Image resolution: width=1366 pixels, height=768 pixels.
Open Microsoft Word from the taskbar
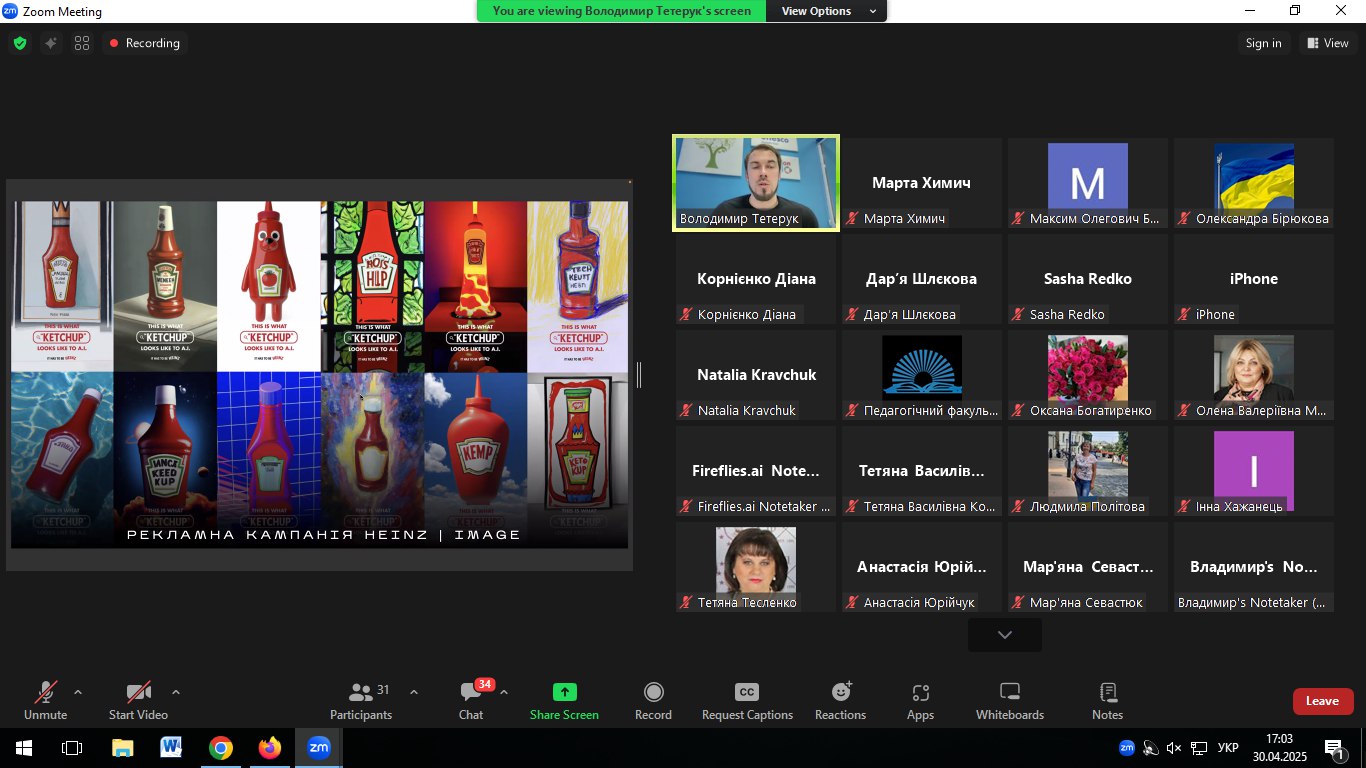coord(171,748)
